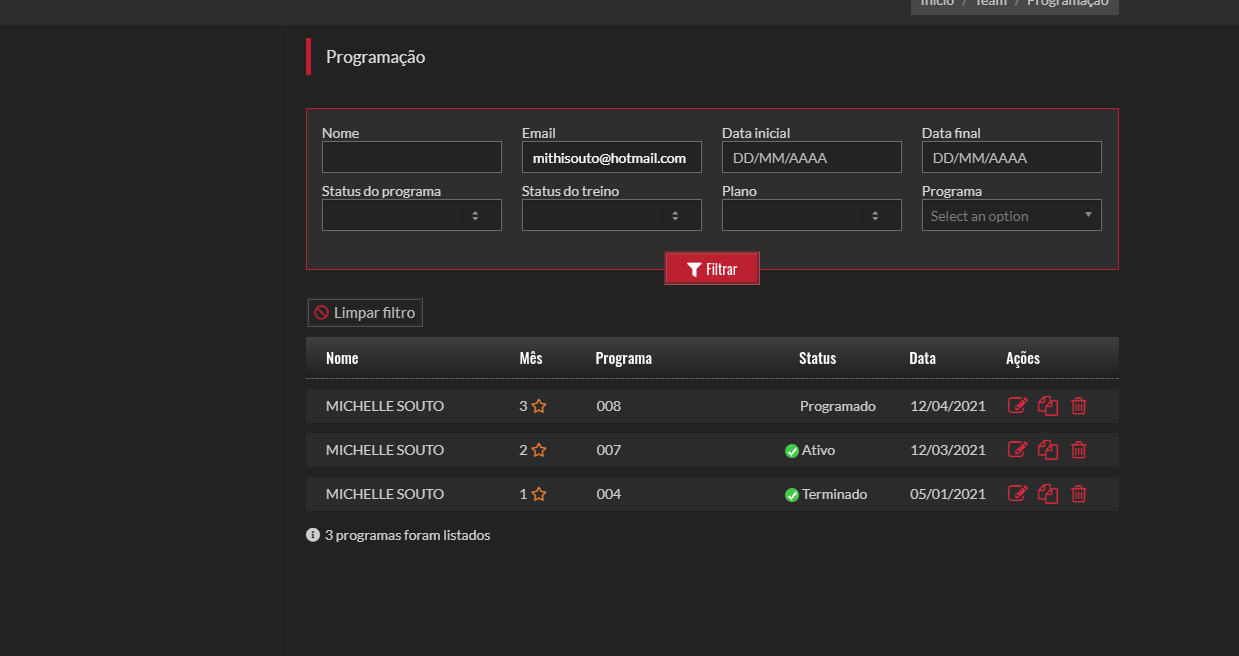Open the Programa 'Select an option' combo box
This screenshot has height=656, width=1239.
(1011, 216)
